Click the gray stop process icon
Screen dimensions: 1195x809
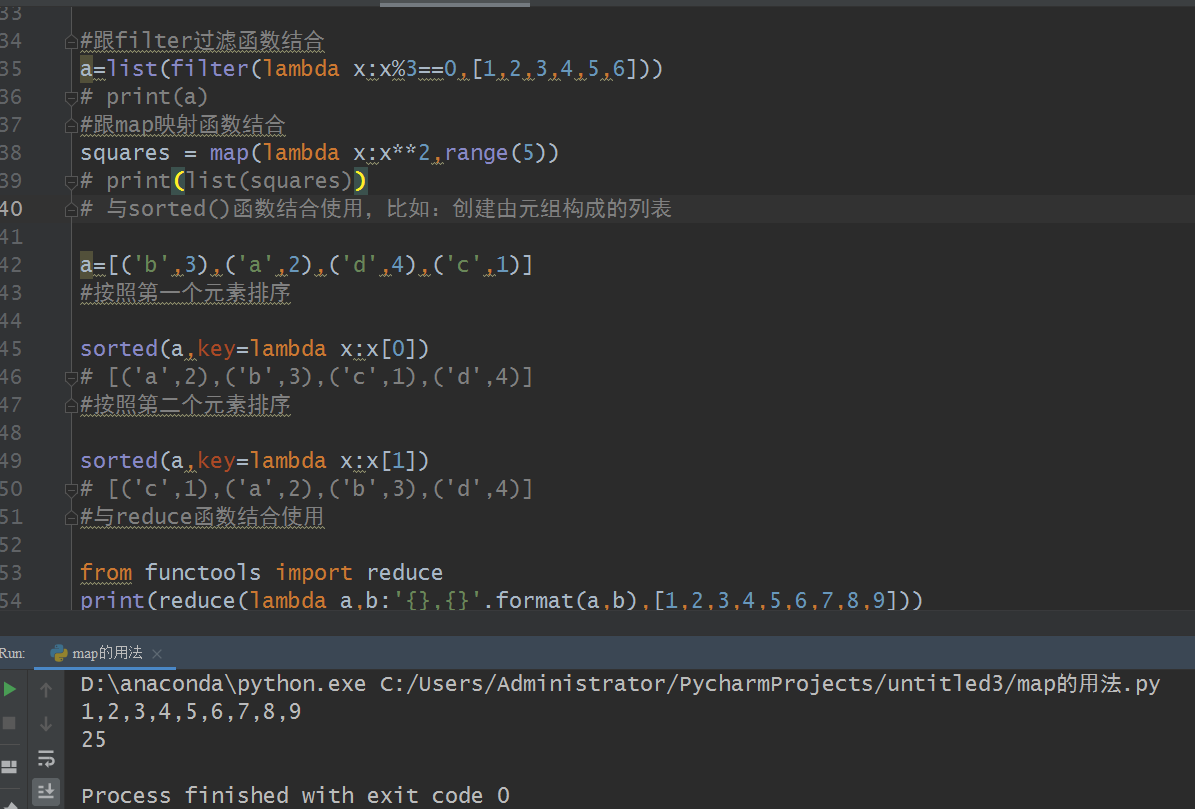coord(9,723)
